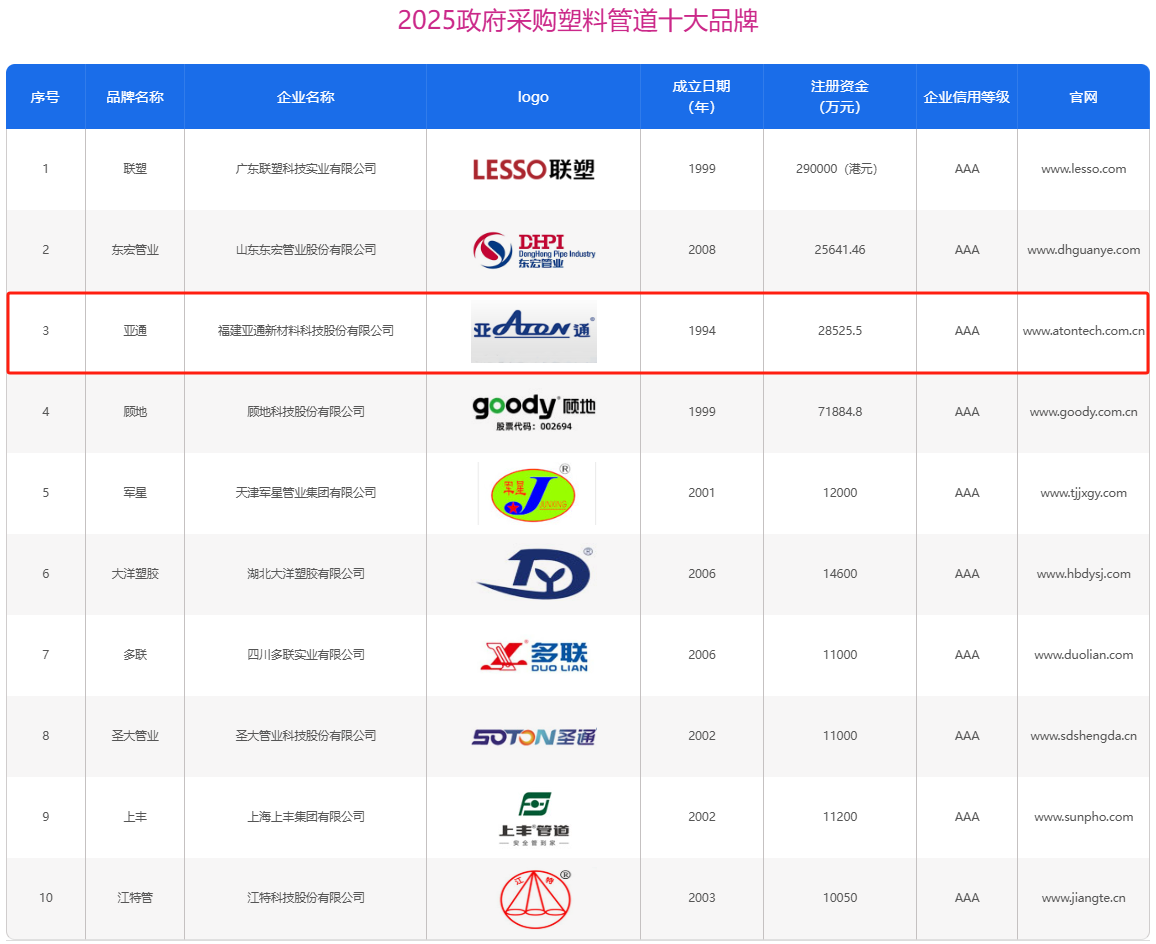The width and height of the screenshot is (1156, 944).
Task: Select the 军星 Junxing circular logo
Action: coord(533,493)
